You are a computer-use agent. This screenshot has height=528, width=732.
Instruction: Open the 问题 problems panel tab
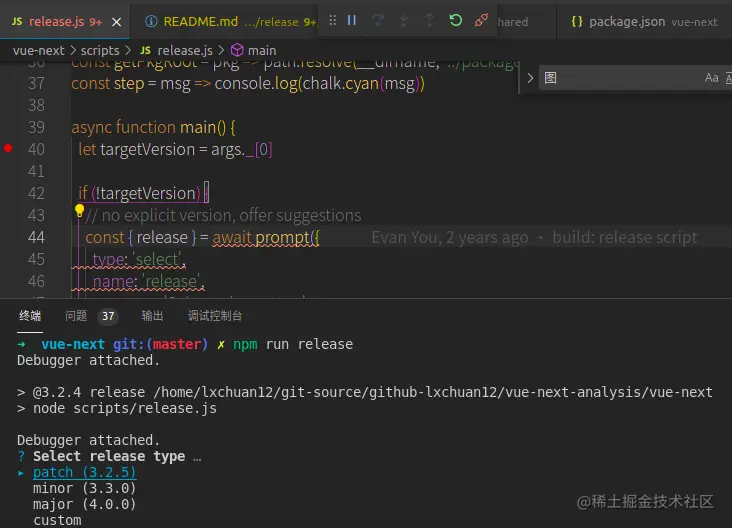(76, 316)
